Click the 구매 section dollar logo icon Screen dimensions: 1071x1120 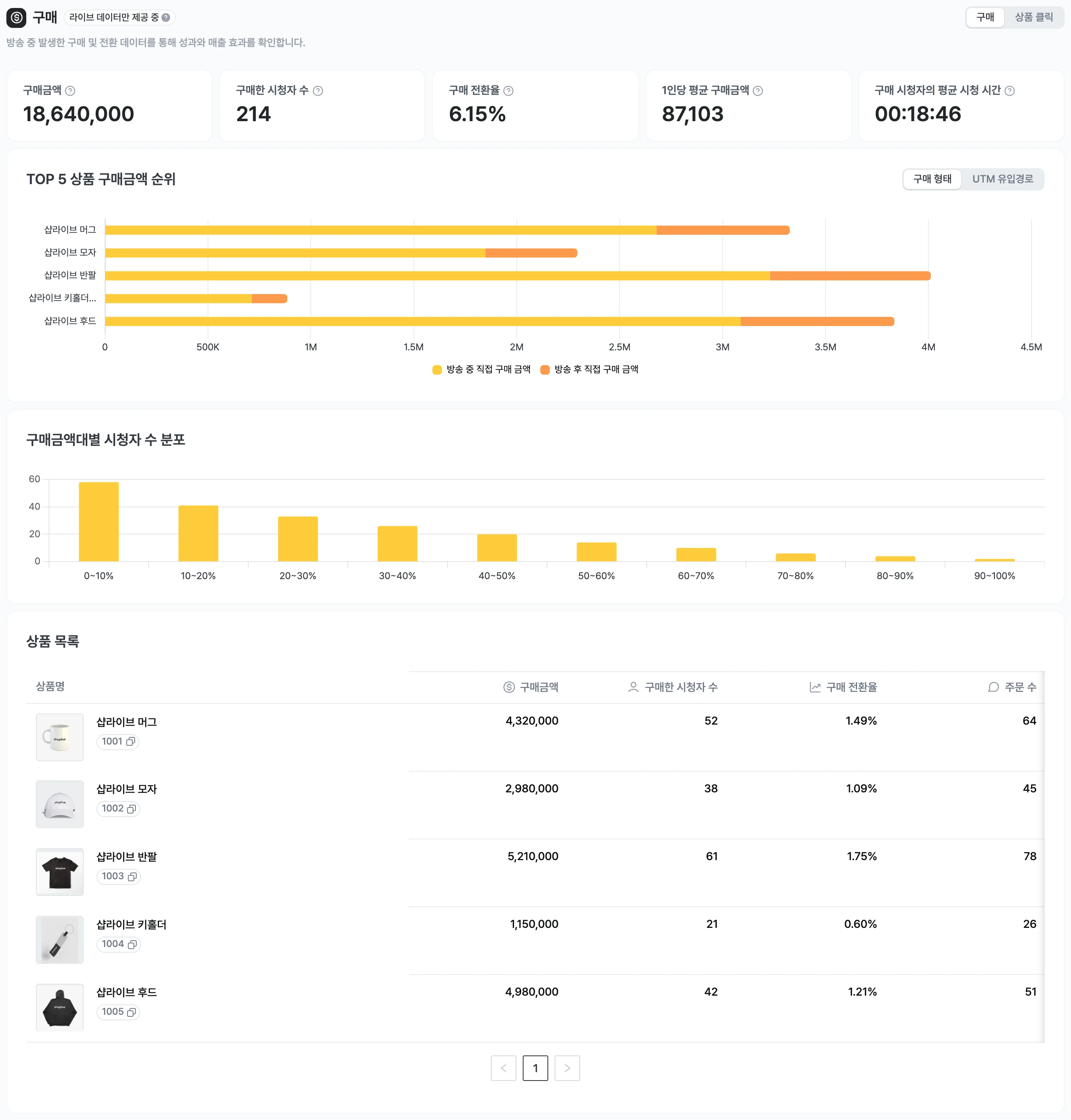click(x=17, y=18)
